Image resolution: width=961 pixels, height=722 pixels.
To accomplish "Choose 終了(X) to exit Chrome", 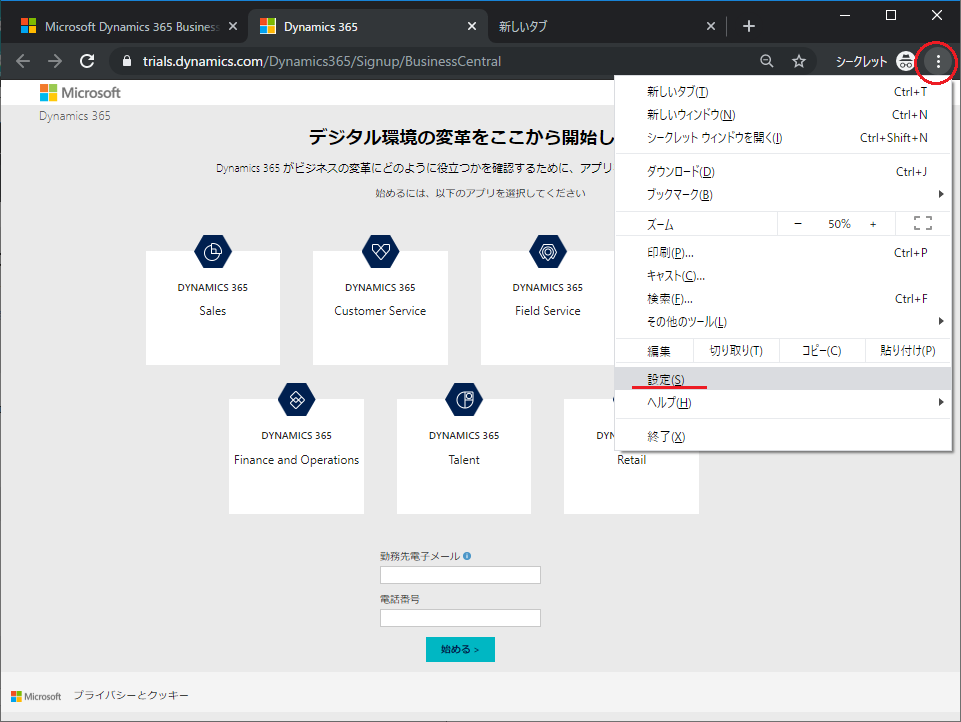I will (783, 436).
